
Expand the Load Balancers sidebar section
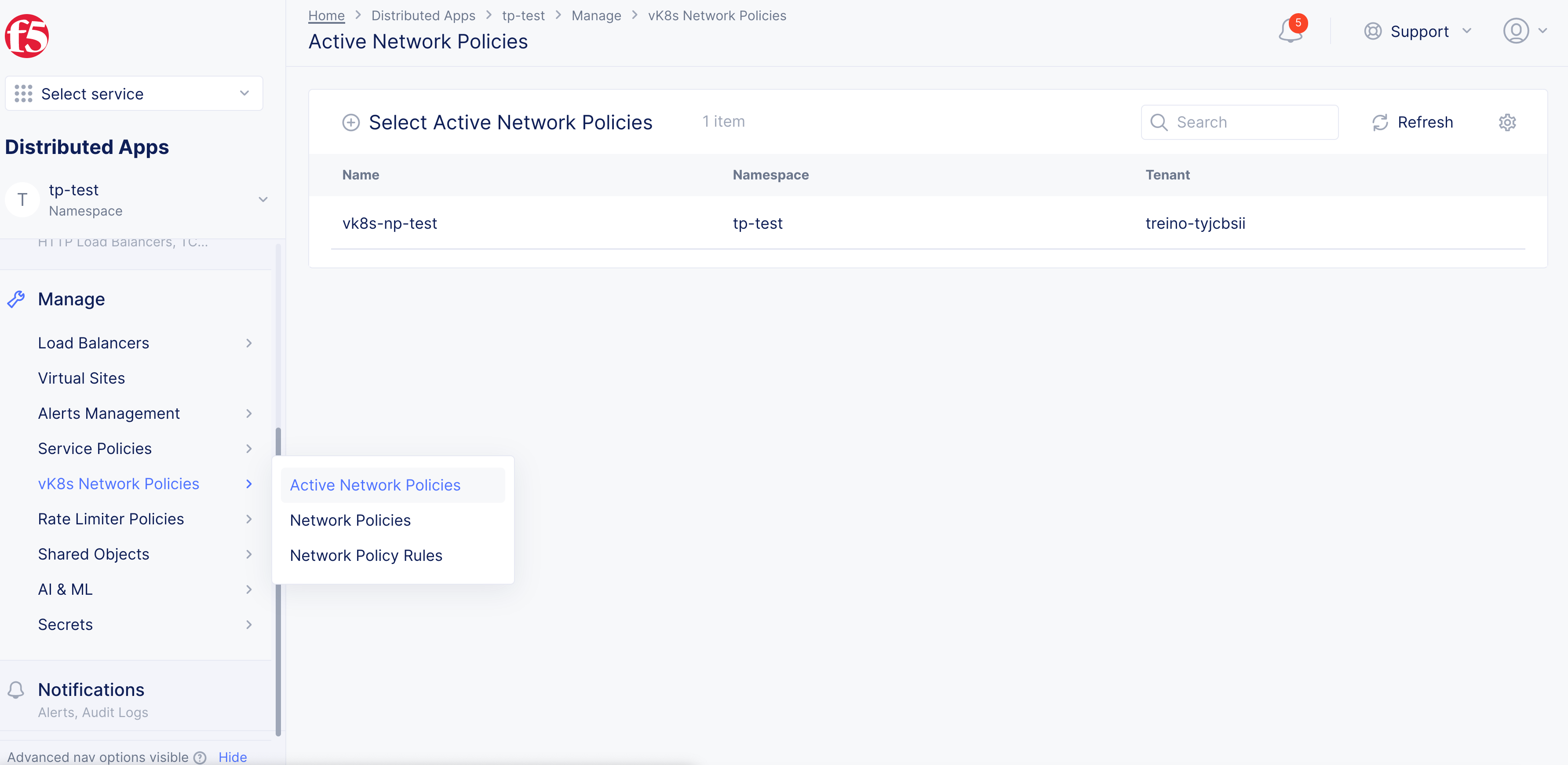pos(248,343)
